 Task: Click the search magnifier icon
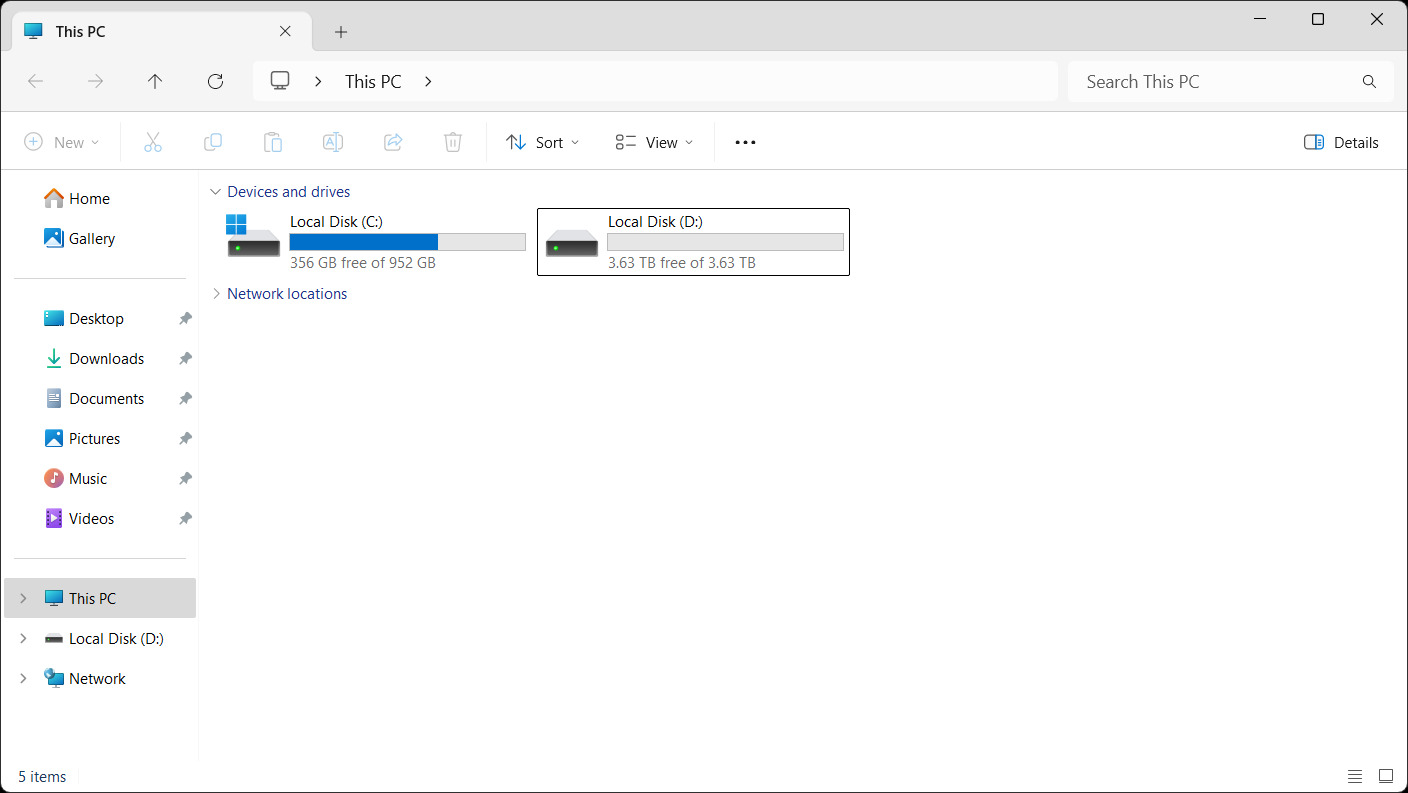pos(1370,82)
